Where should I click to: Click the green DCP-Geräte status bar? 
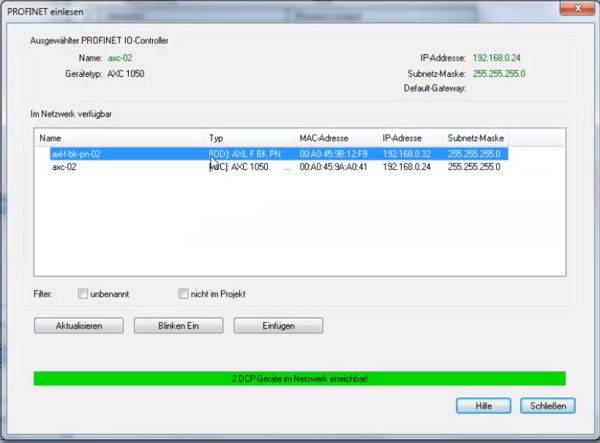[x=299, y=378]
